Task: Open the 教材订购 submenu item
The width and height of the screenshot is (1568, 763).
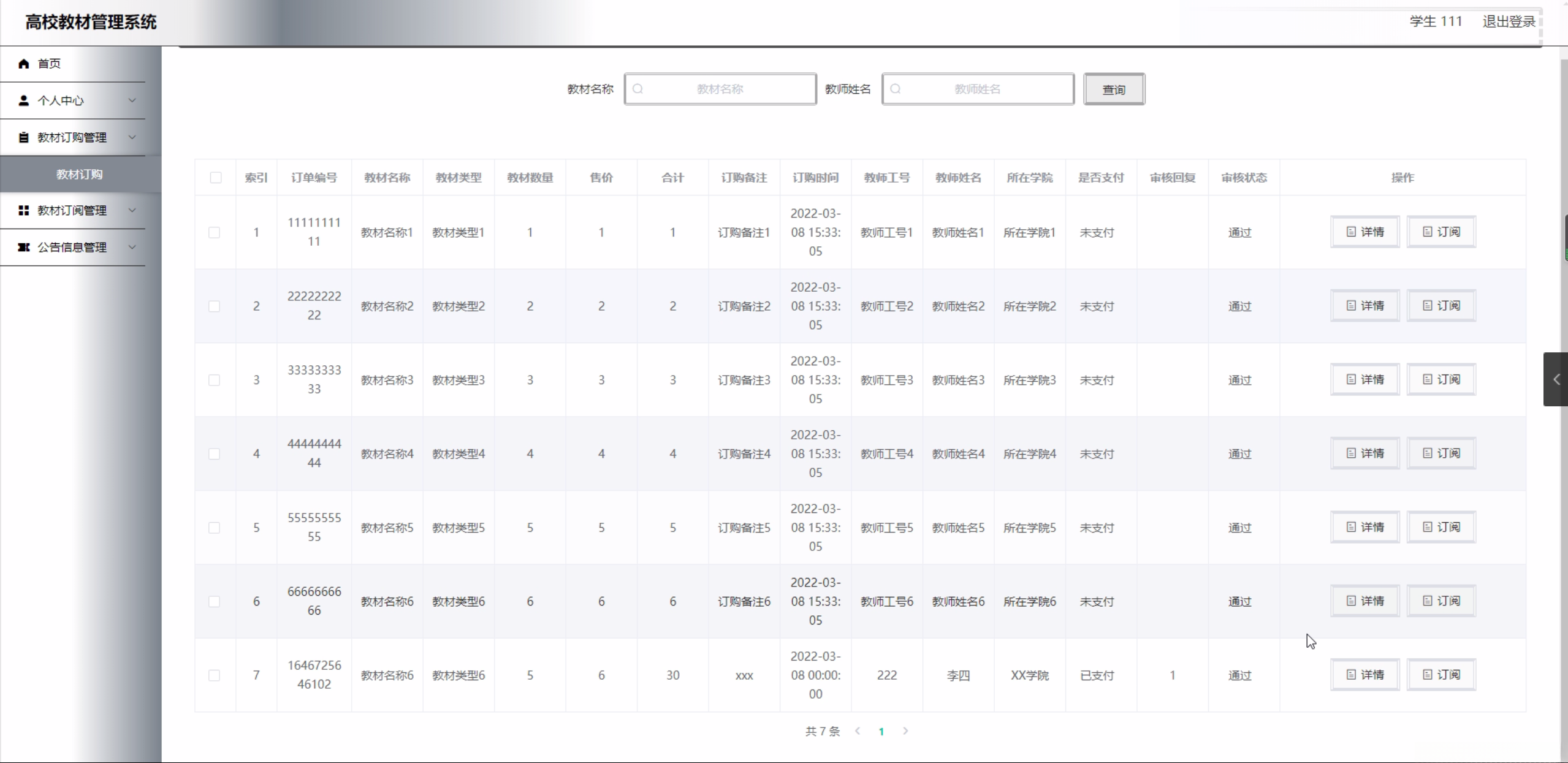Action: 80,175
